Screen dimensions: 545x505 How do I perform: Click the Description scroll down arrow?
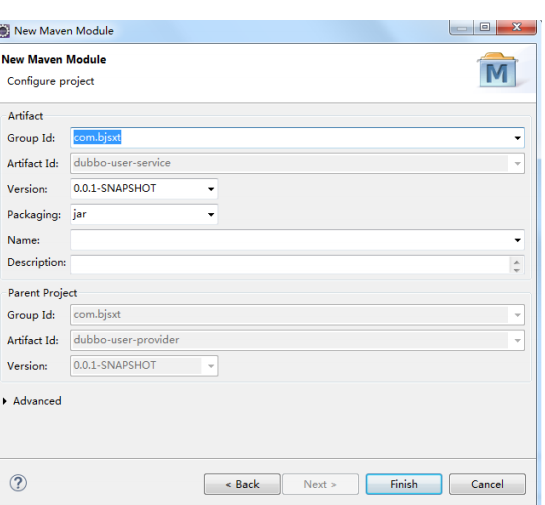tap(517, 270)
